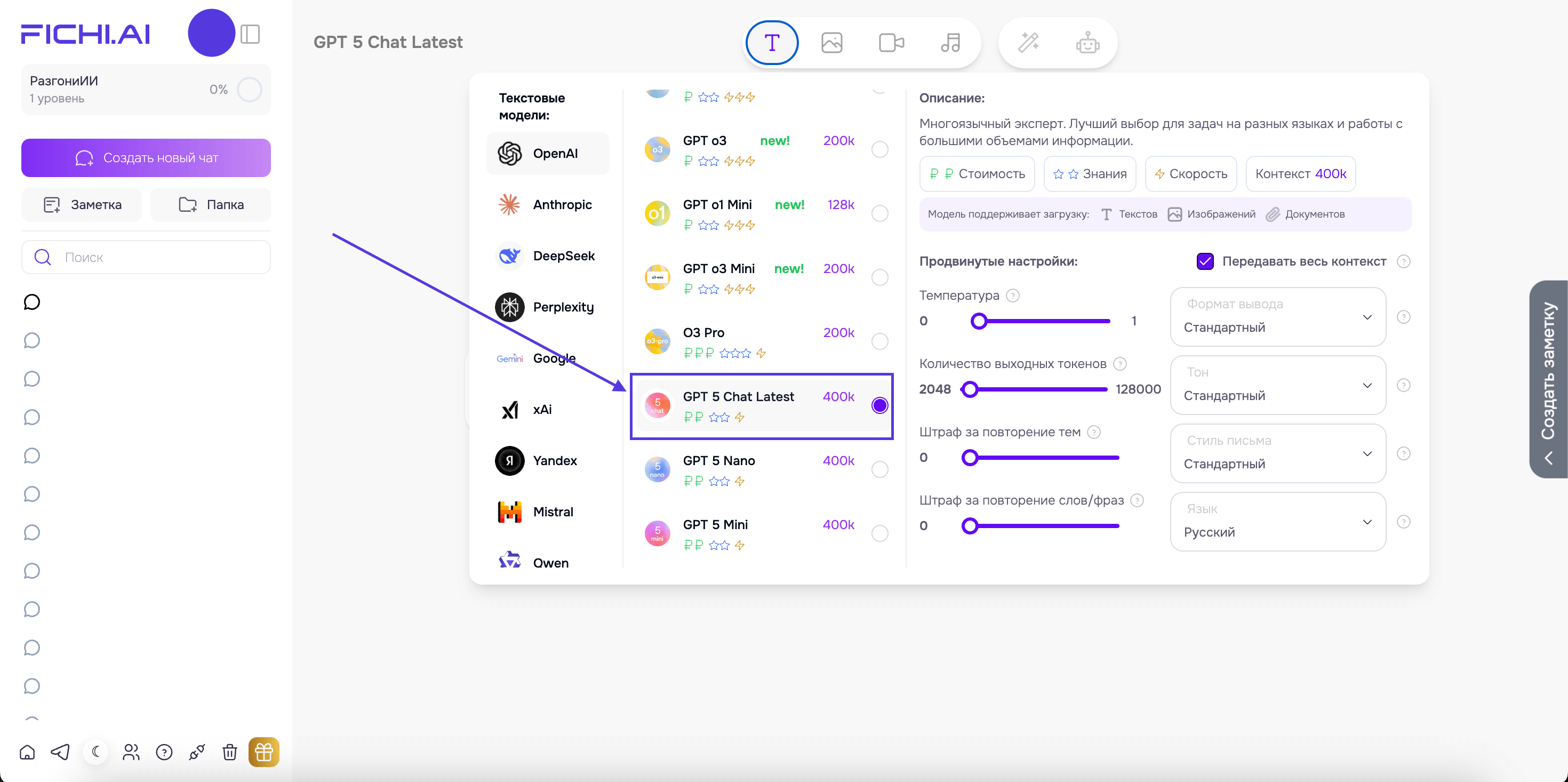1568x782 pixels.
Task: Click the Папка button
Action: click(211, 205)
